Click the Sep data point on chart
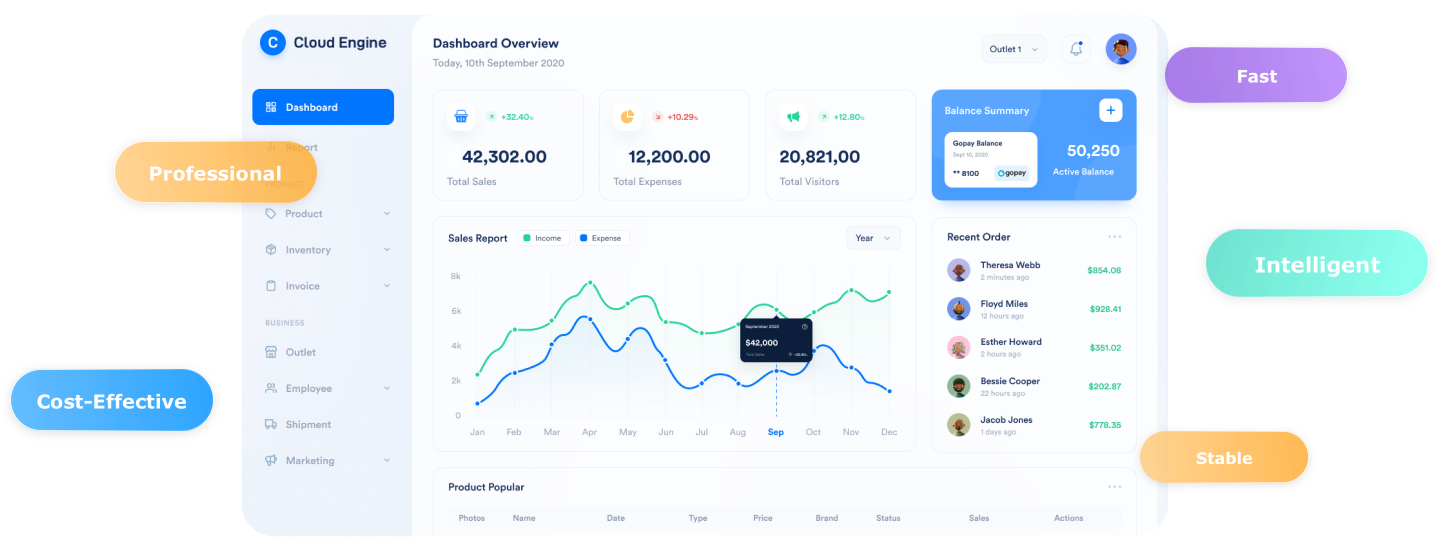Screen dimensions: 1440x551 coord(776,371)
